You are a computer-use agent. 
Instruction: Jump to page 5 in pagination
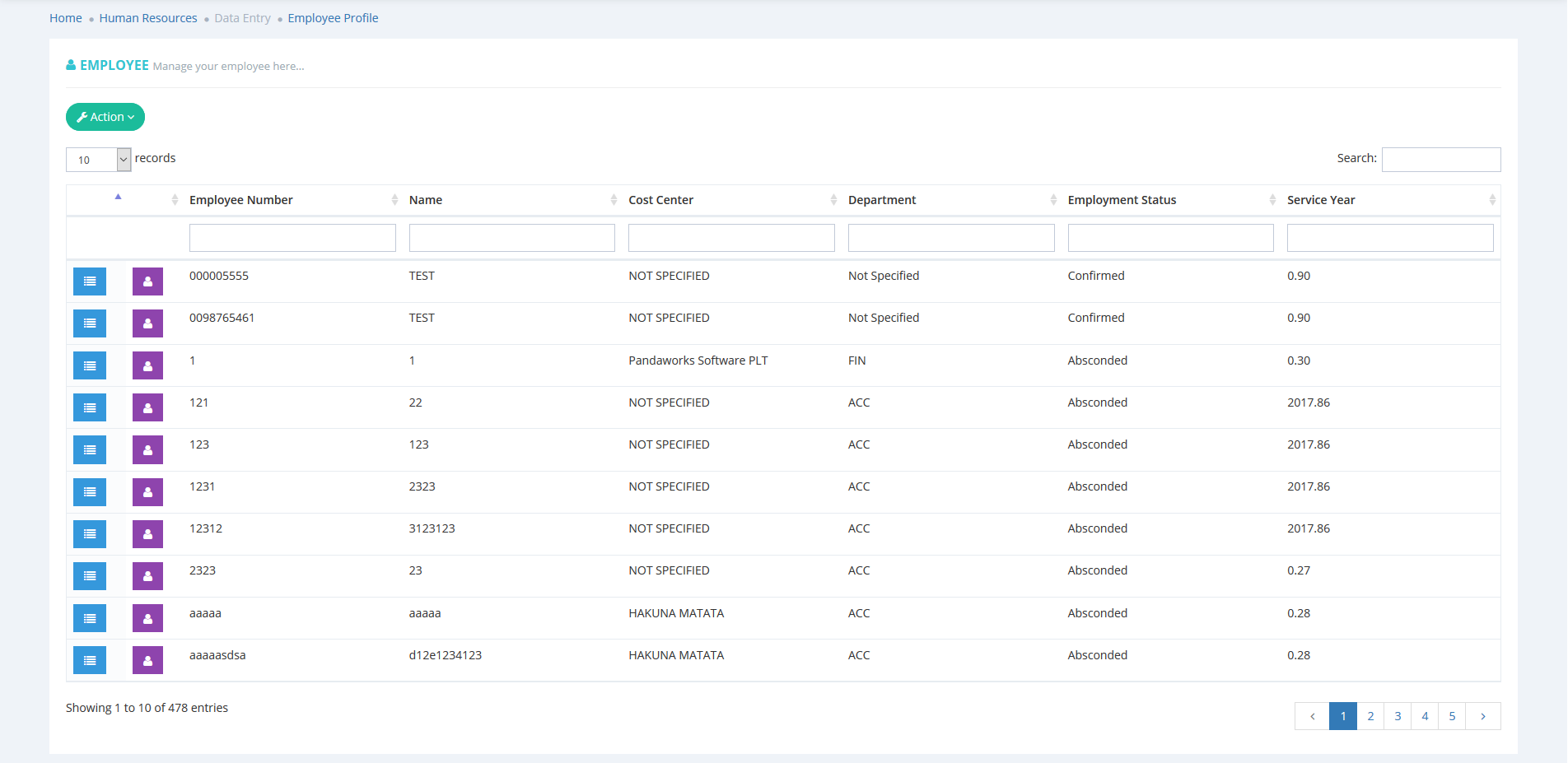click(x=1452, y=716)
